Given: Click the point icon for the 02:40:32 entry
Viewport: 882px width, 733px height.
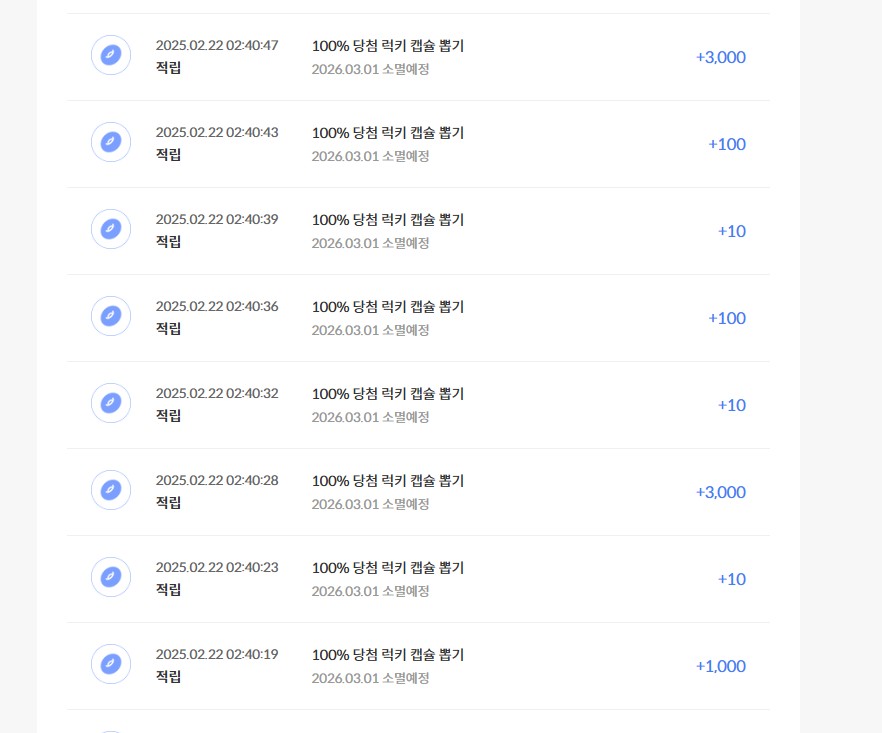Looking at the screenshot, I should [111, 403].
